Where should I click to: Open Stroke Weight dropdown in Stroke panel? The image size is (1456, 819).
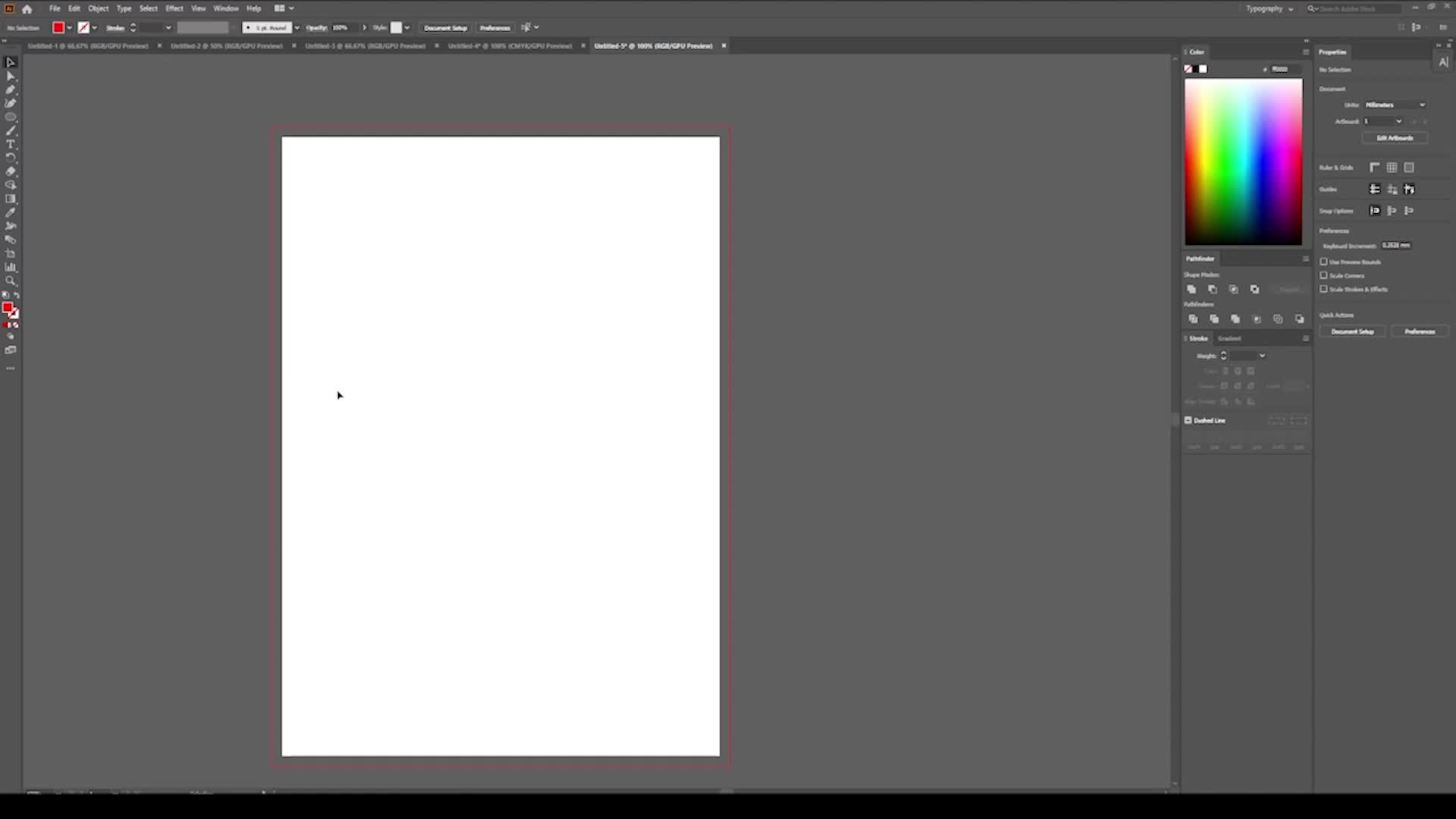pyautogui.click(x=1262, y=356)
